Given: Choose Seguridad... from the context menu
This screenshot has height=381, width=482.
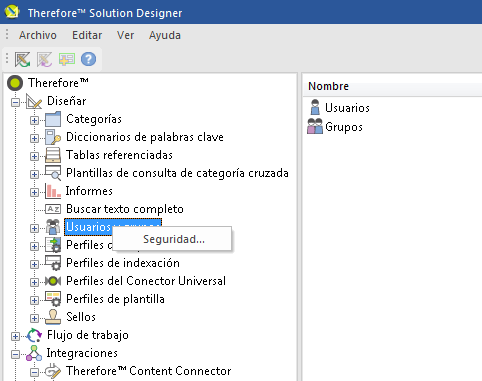Looking at the screenshot, I should click(172, 239).
